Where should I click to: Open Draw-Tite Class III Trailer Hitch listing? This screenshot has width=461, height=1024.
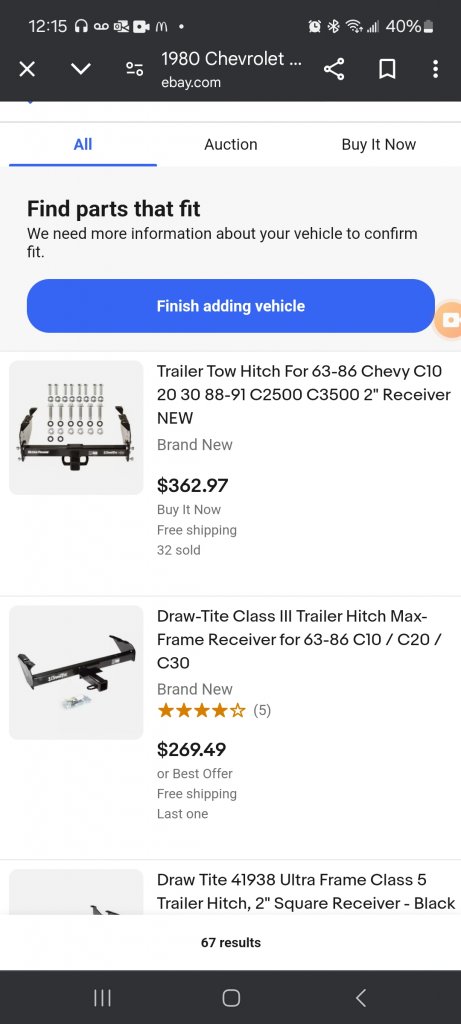click(x=300, y=639)
